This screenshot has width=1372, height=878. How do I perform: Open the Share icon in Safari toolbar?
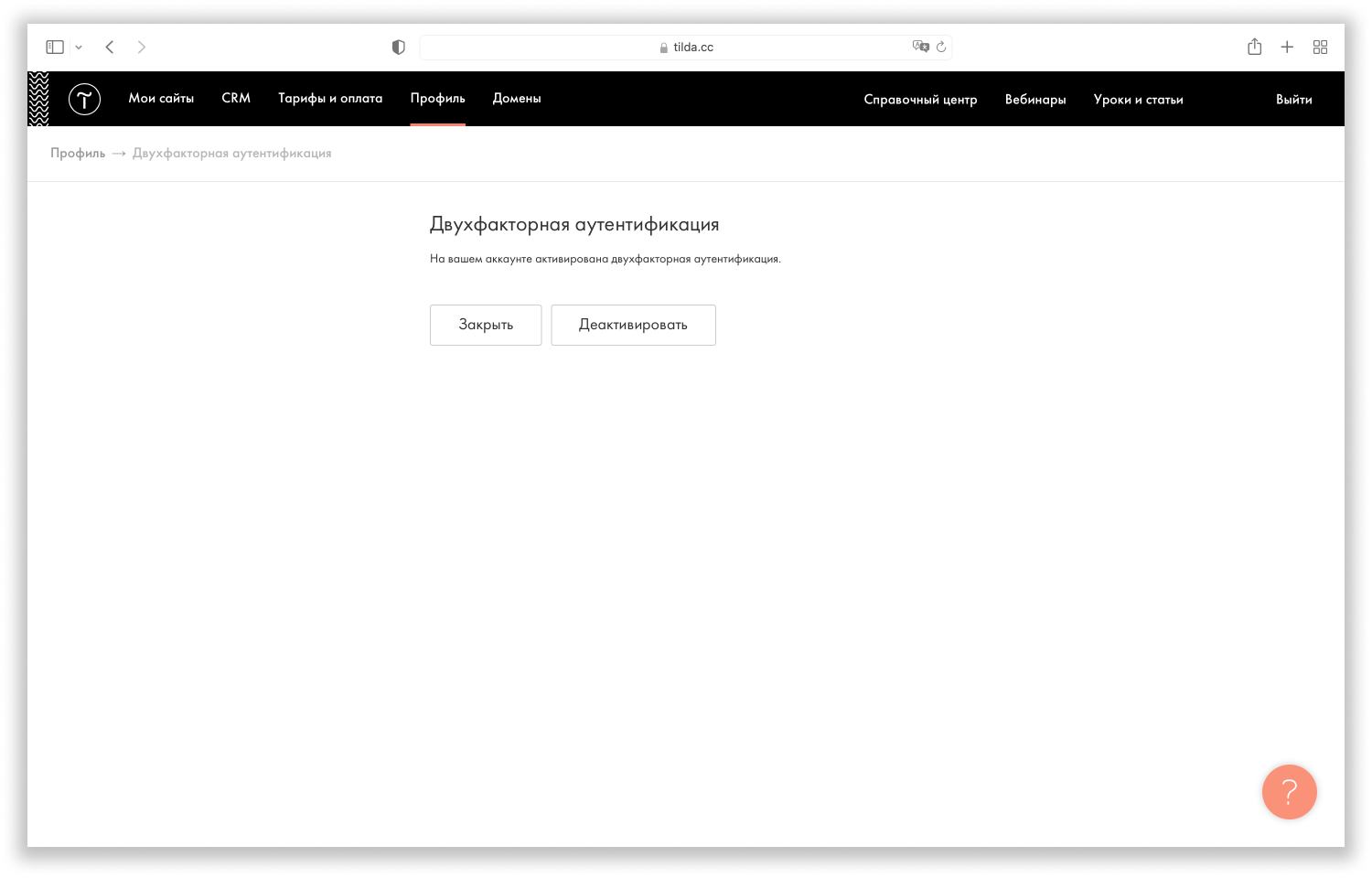pos(1255,47)
